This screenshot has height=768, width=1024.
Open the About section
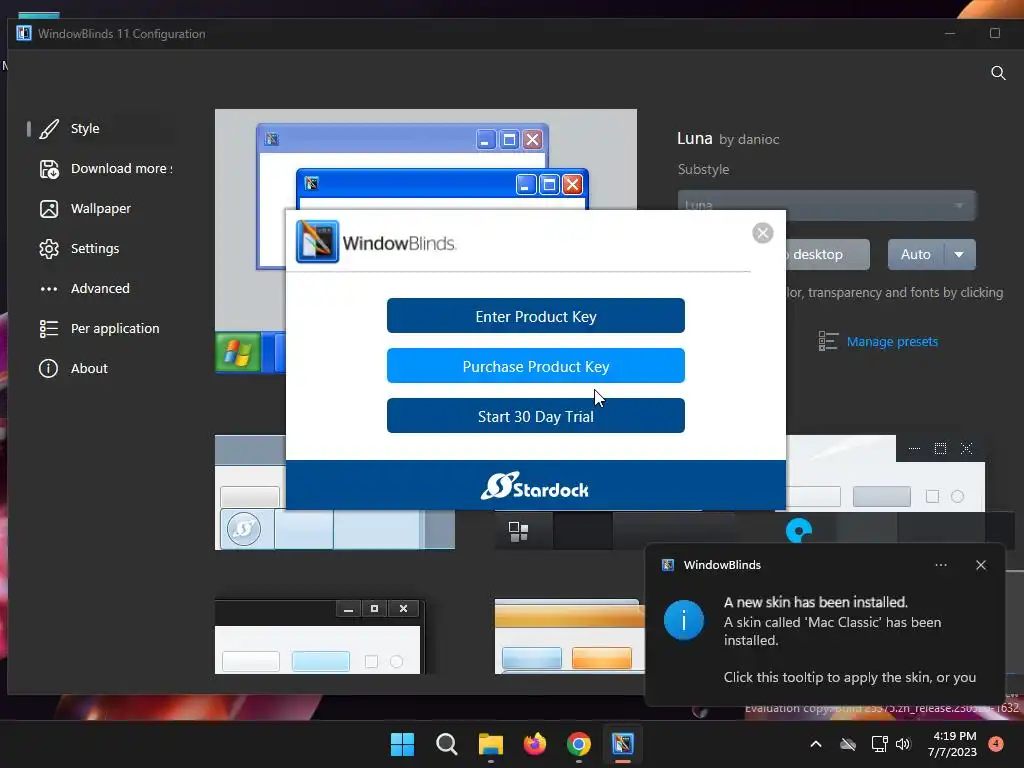pos(89,368)
